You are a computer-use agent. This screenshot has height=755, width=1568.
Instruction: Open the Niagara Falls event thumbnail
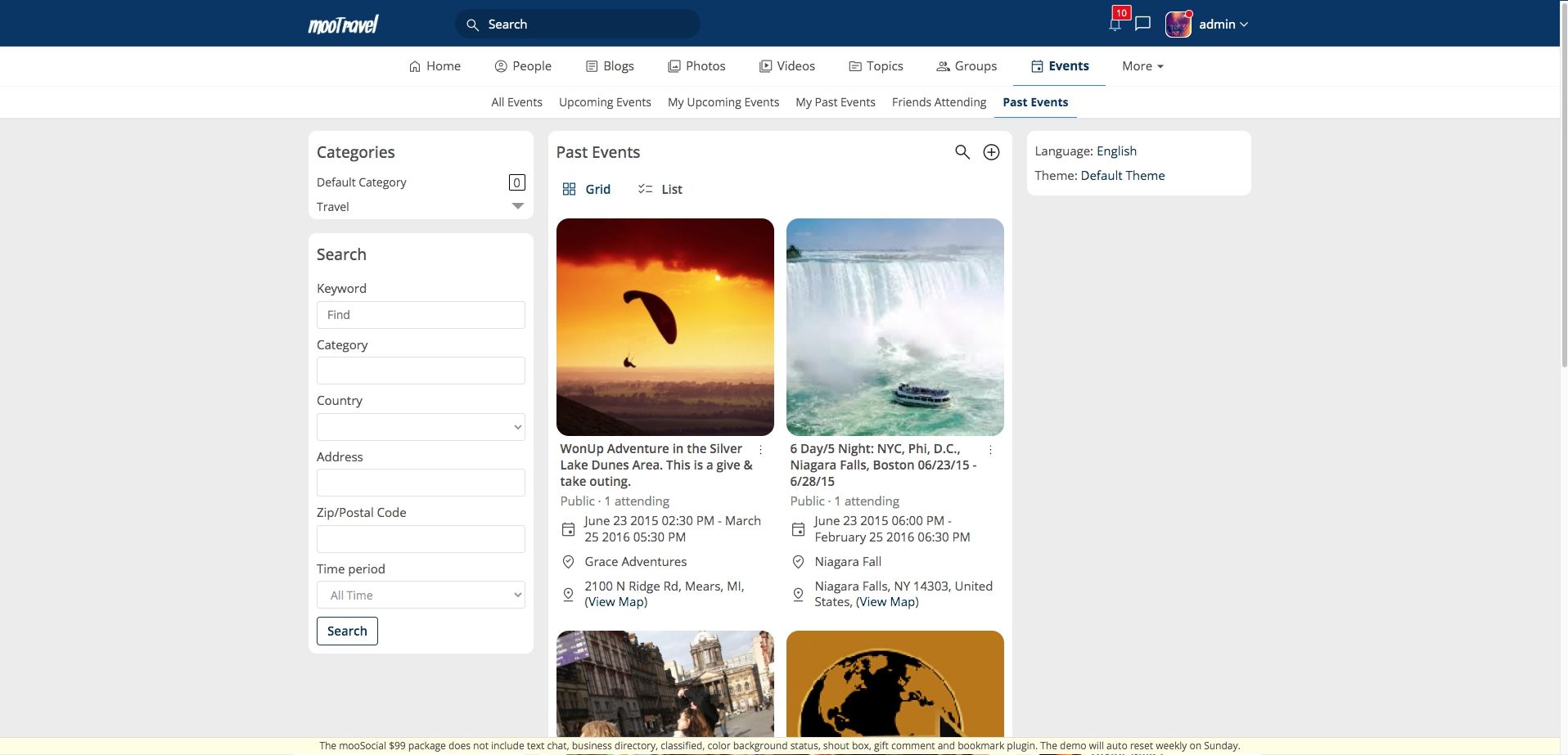pos(894,326)
